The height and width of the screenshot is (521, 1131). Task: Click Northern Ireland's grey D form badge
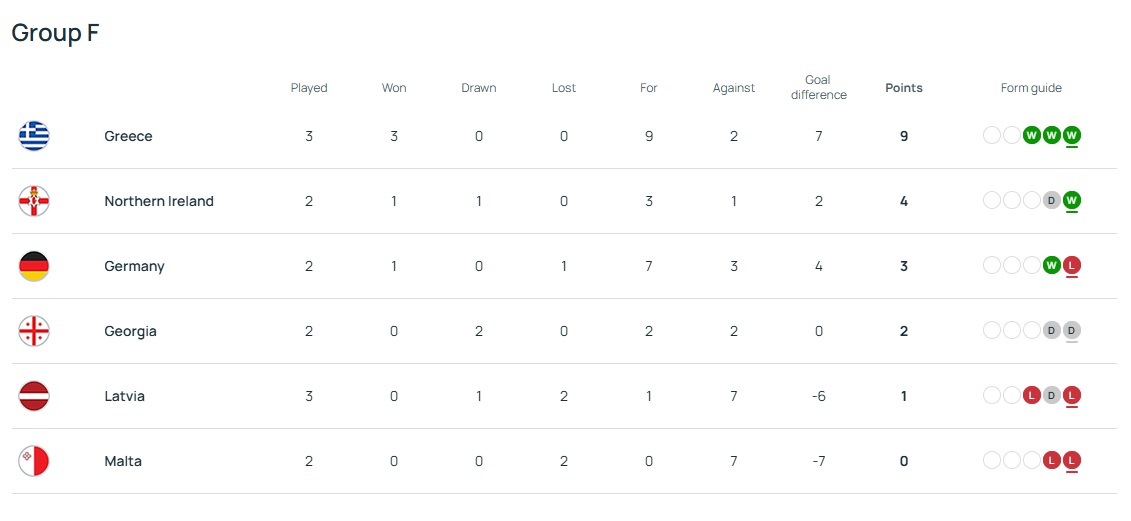[1051, 200]
